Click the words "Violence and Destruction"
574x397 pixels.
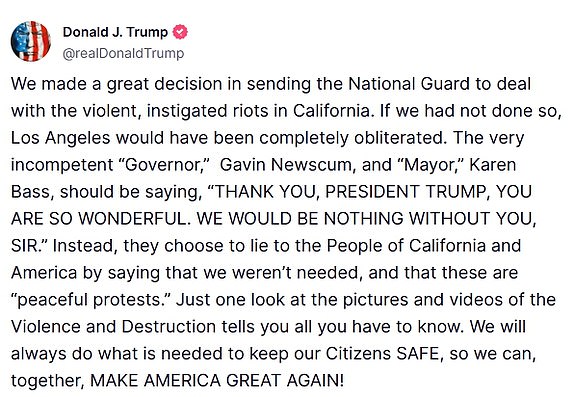coord(113,327)
